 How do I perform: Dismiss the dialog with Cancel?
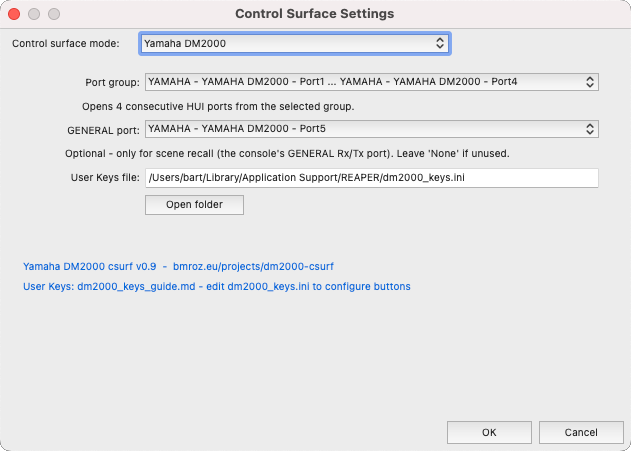(581, 432)
